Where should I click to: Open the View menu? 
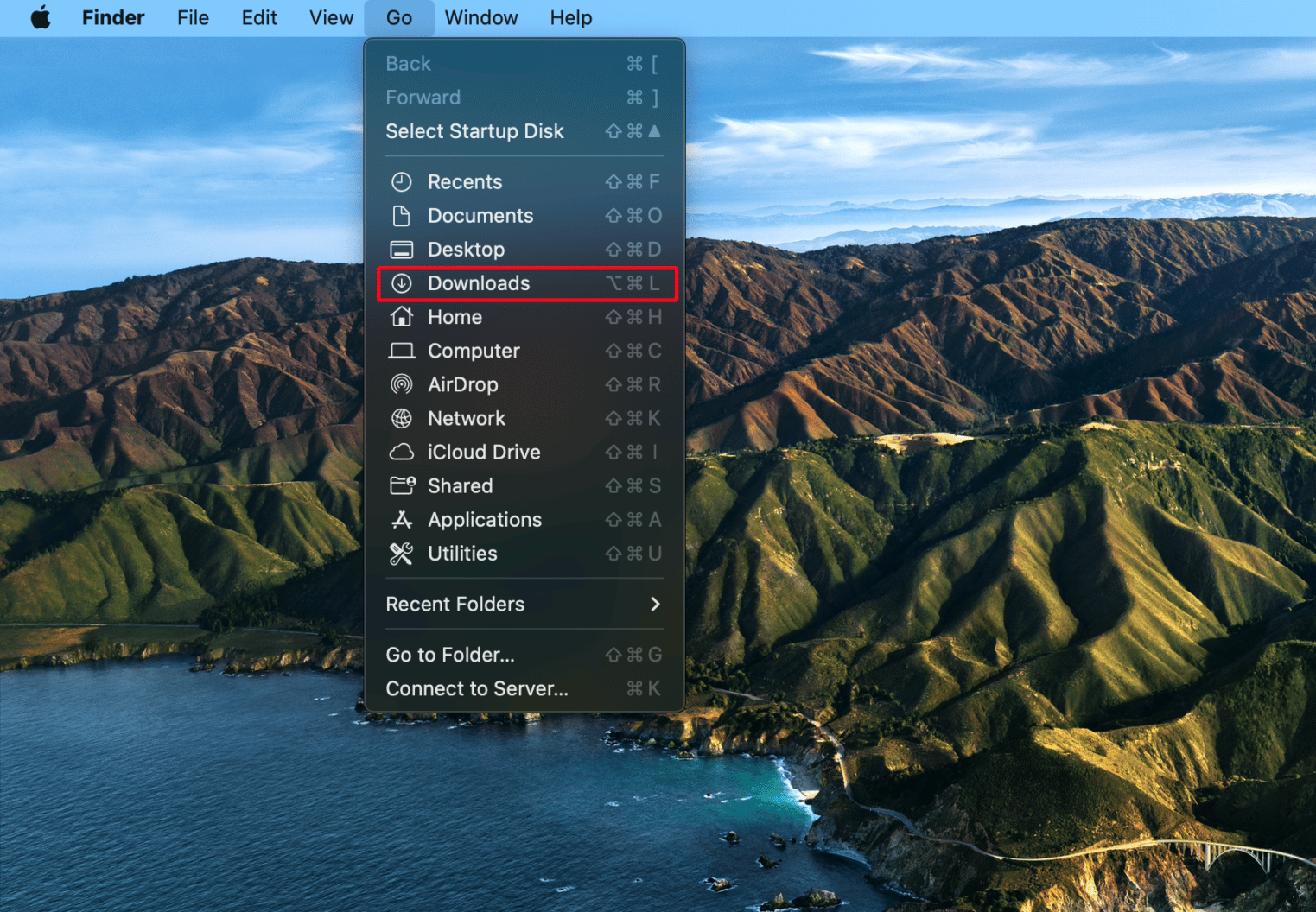(x=332, y=17)
